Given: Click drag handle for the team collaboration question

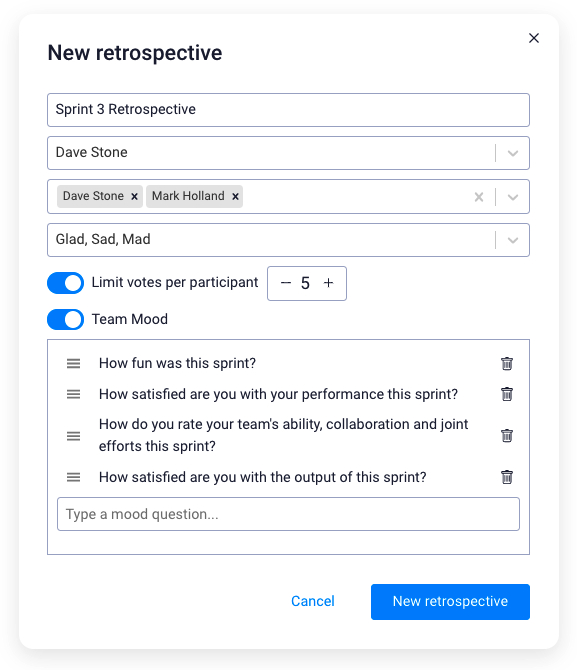Looking at the screenshot, I should [x=74, y=436].
